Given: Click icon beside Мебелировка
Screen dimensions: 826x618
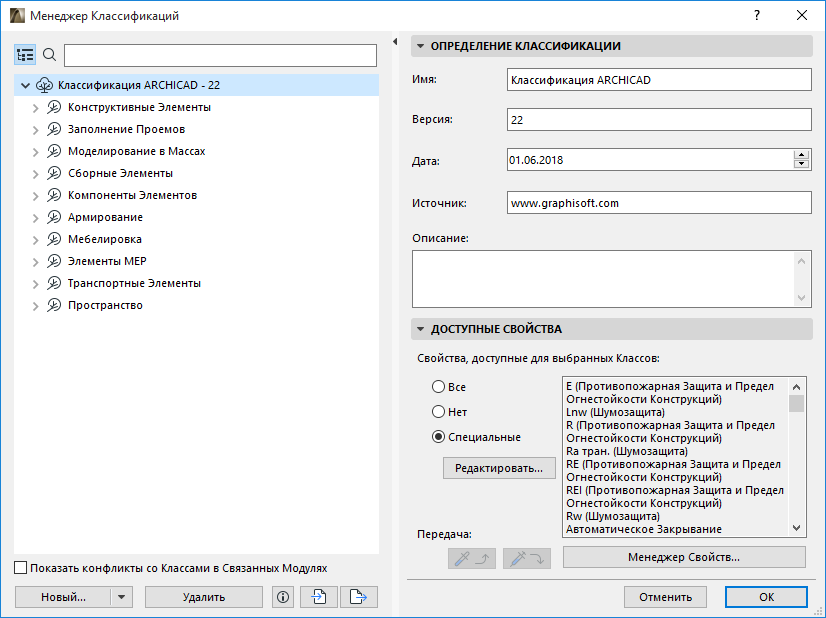Looking at the screenshot, I should (54, 240).
